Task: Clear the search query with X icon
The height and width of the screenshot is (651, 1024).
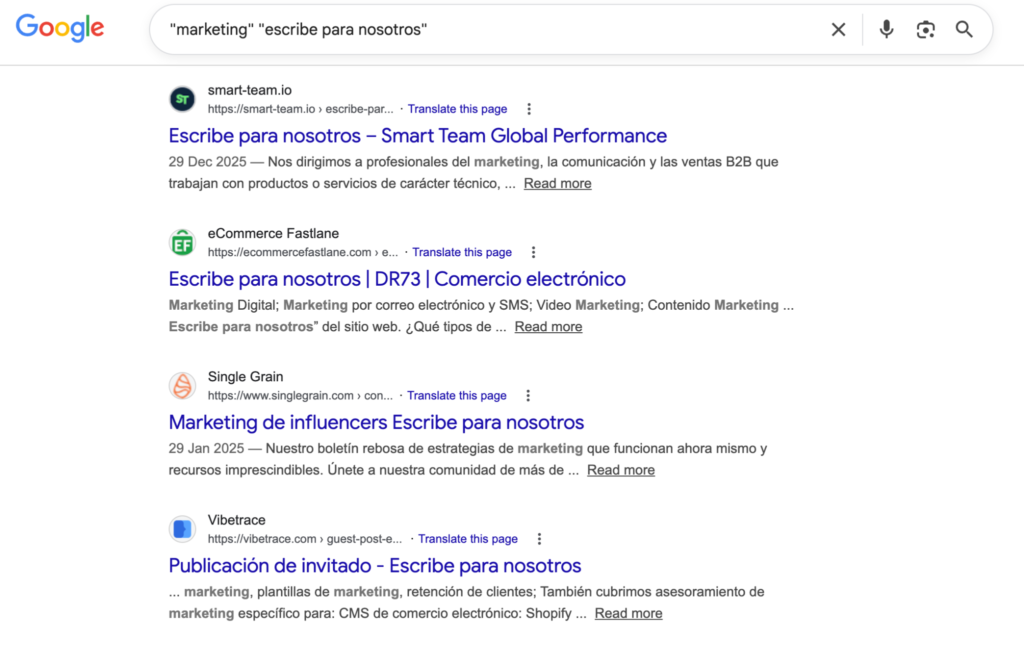Action: pyautogui.click(x=838, y=30)
